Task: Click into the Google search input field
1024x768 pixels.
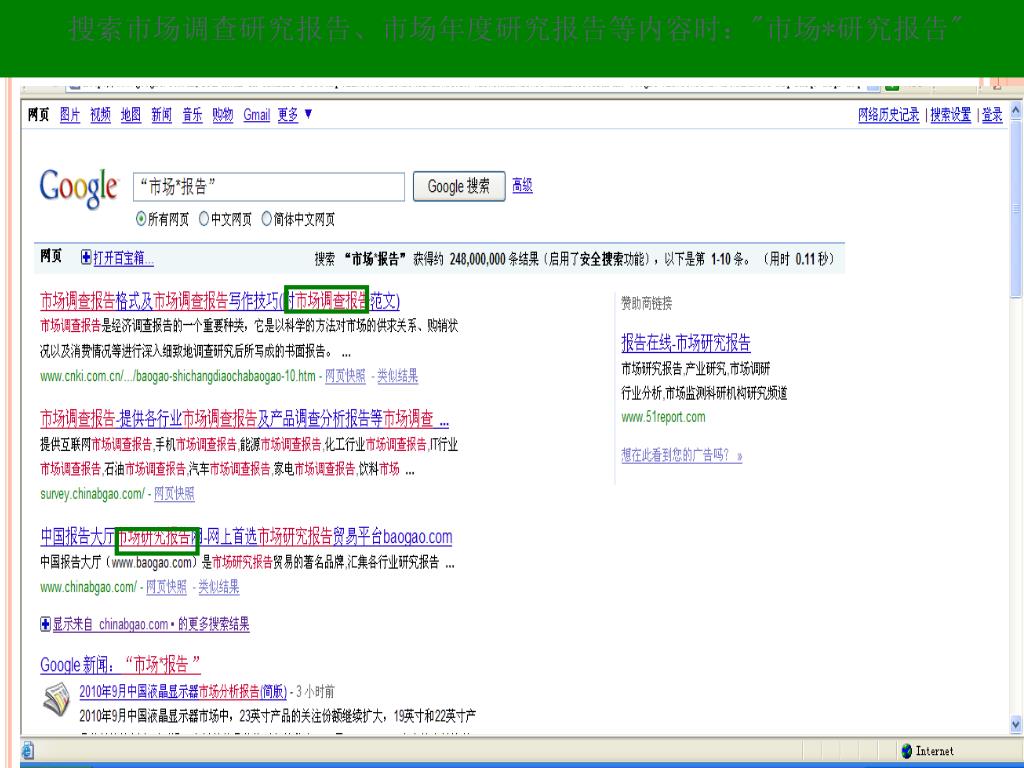Action: click(269, 187)
